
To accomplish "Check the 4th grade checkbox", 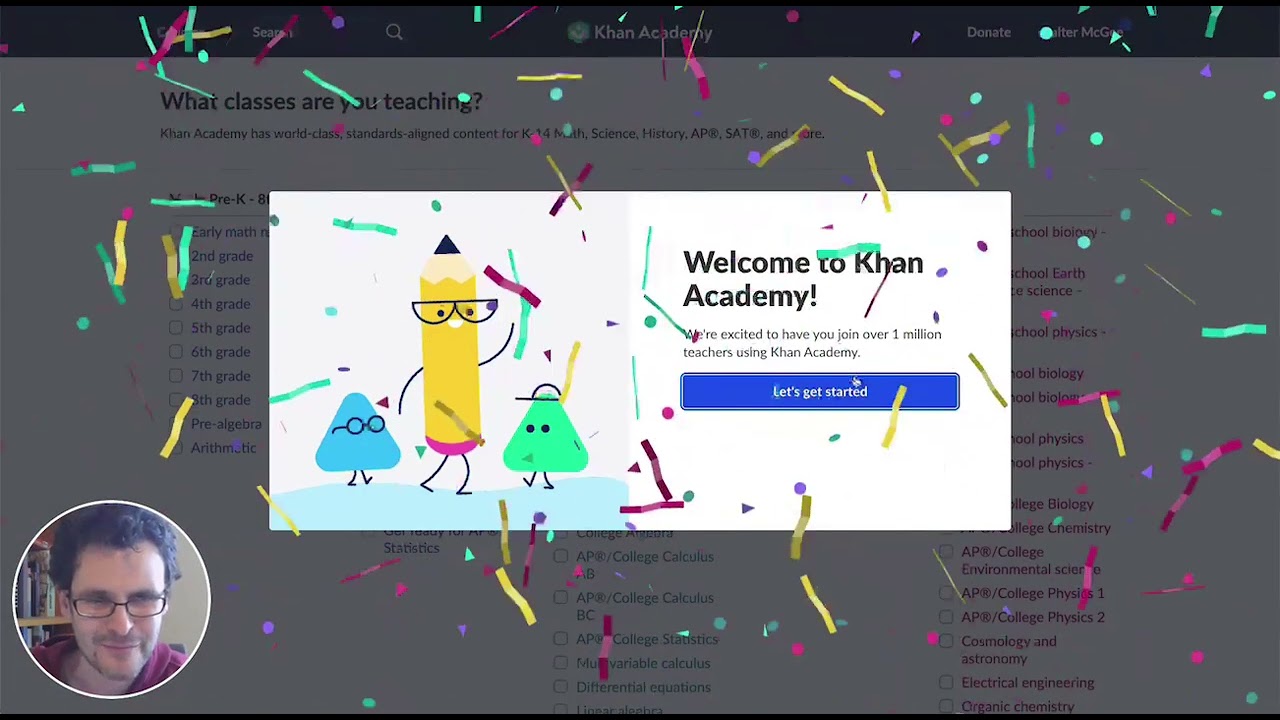I will pos(176,304).
